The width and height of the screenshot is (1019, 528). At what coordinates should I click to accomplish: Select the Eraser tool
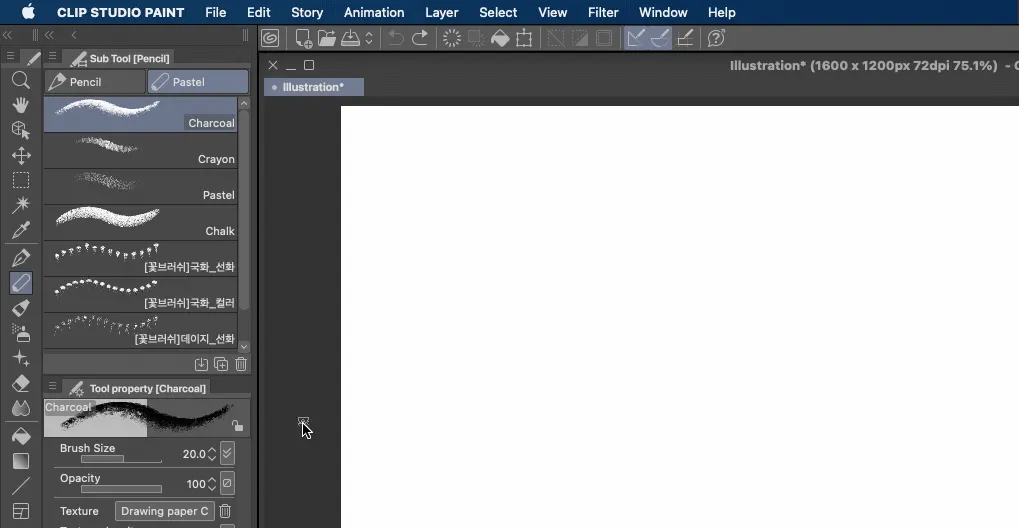pyautogui.click(x=21, y=384)
